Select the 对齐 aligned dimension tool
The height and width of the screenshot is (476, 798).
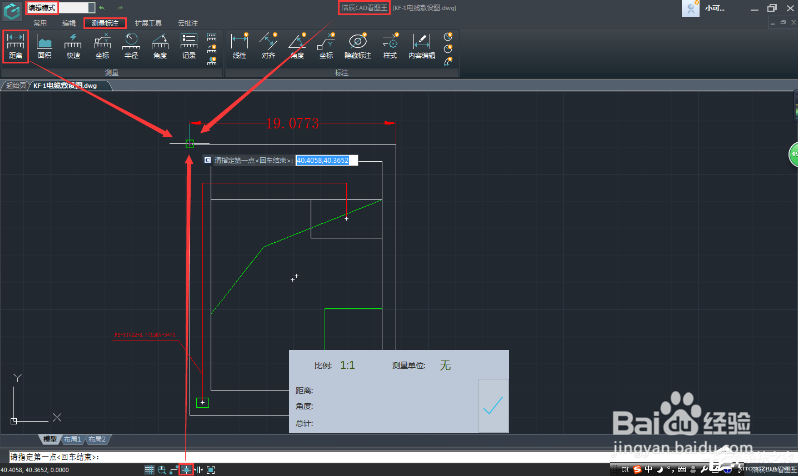[x=268, y=45]
